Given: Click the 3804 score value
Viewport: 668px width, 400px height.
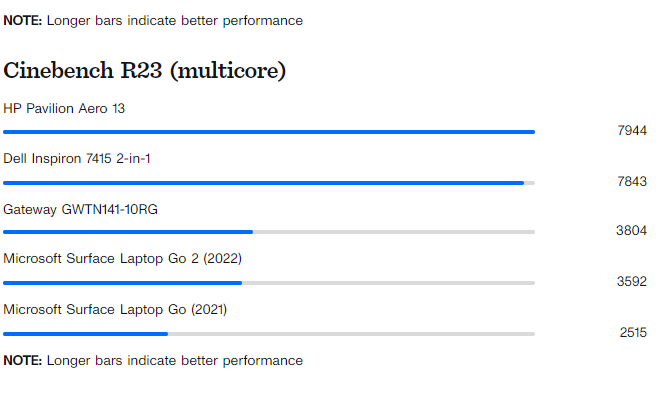Looking at the screenshot, I should (632, 231).
